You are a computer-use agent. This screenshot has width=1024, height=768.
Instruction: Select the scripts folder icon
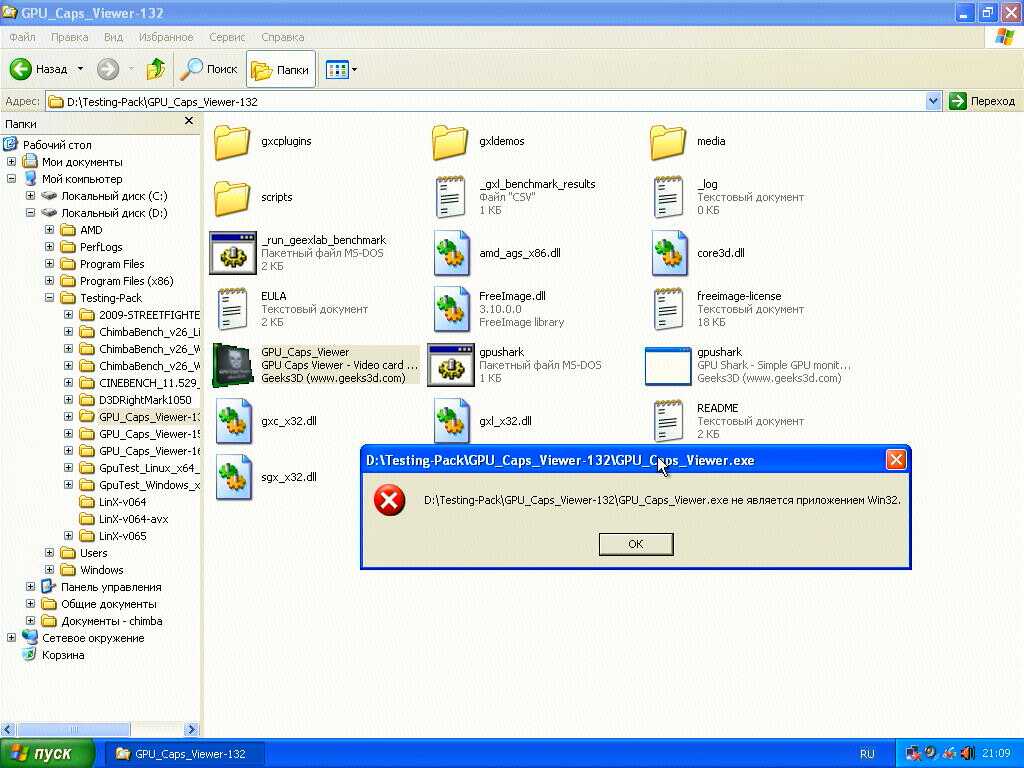[232, 198]
